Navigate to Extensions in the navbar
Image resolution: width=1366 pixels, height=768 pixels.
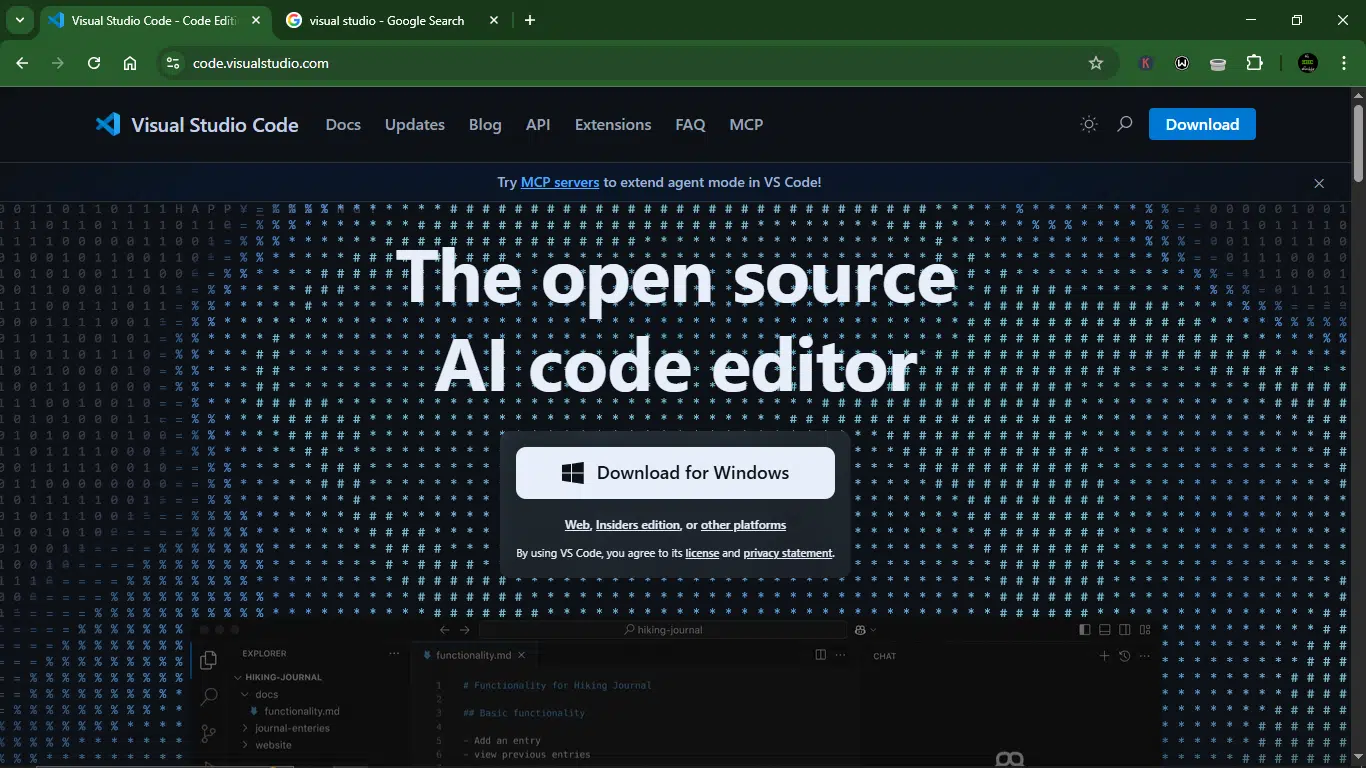[x=613, y=125]
